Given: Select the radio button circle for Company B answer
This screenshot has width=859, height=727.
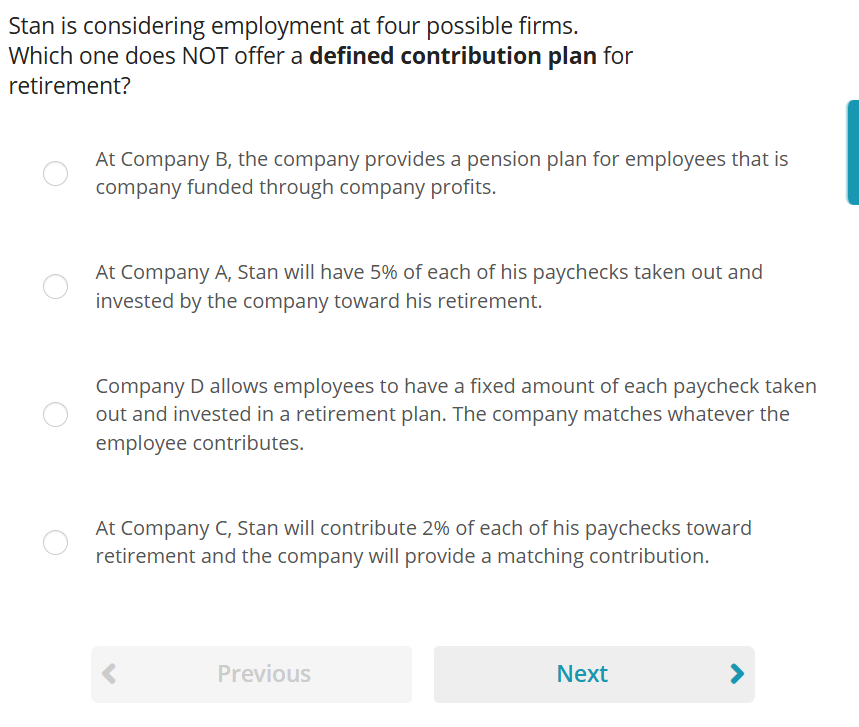Looking at the screenshot, I should [55, 173].
